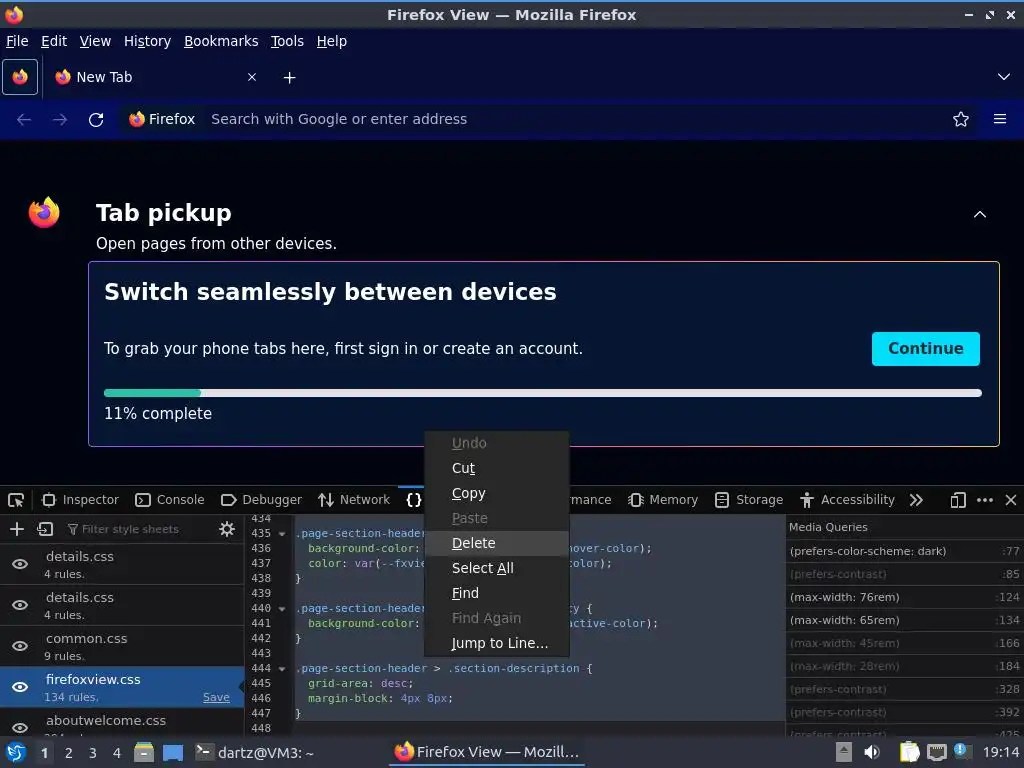Toggle visibility of firefoxview.css
Screen dimensions: 1024x768
point(20,687)
